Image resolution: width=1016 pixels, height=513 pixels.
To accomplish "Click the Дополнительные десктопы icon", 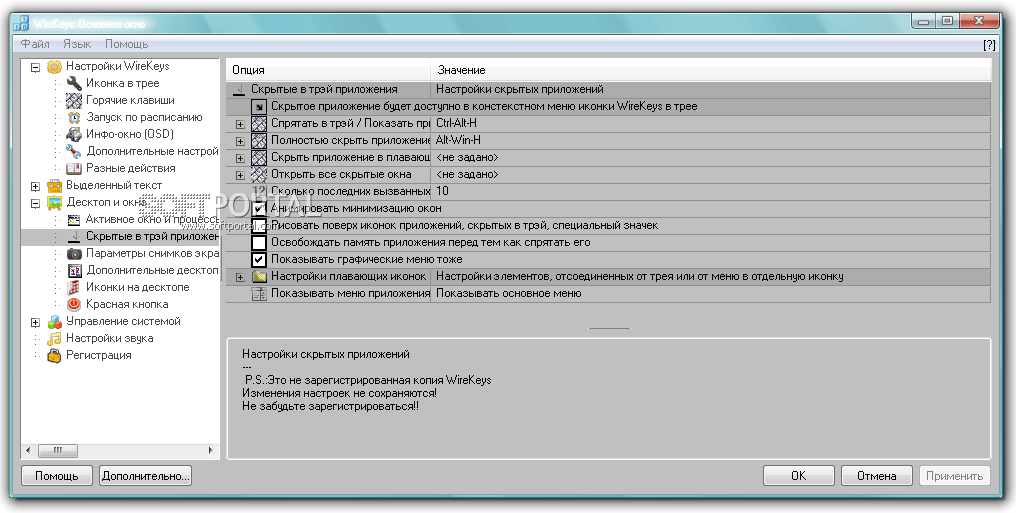I will click(75, 270).
